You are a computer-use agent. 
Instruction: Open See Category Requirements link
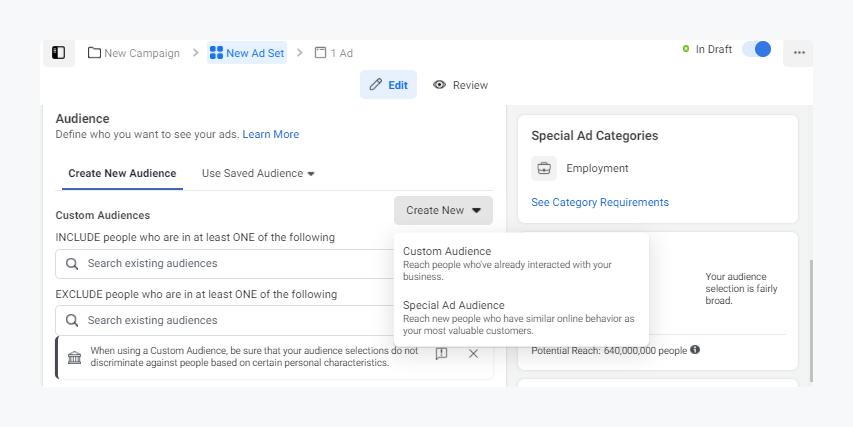click(600, 202)
